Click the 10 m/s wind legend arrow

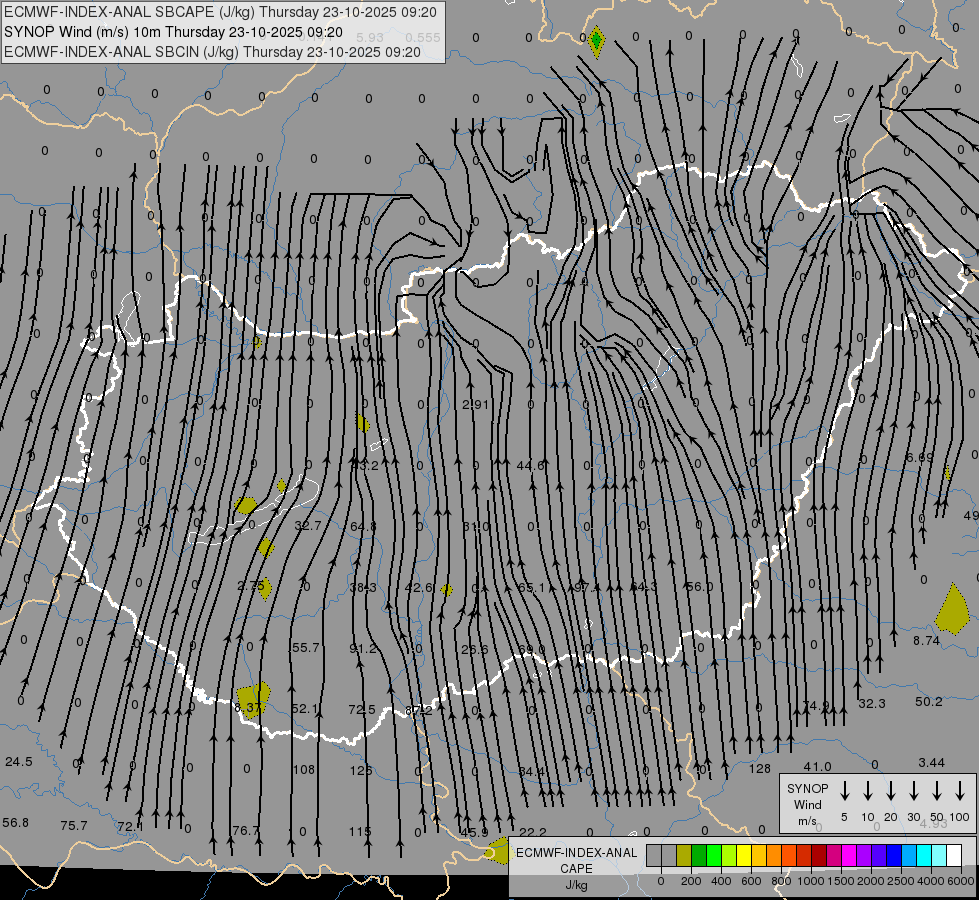pyautogui.click(x=867, y=791)
